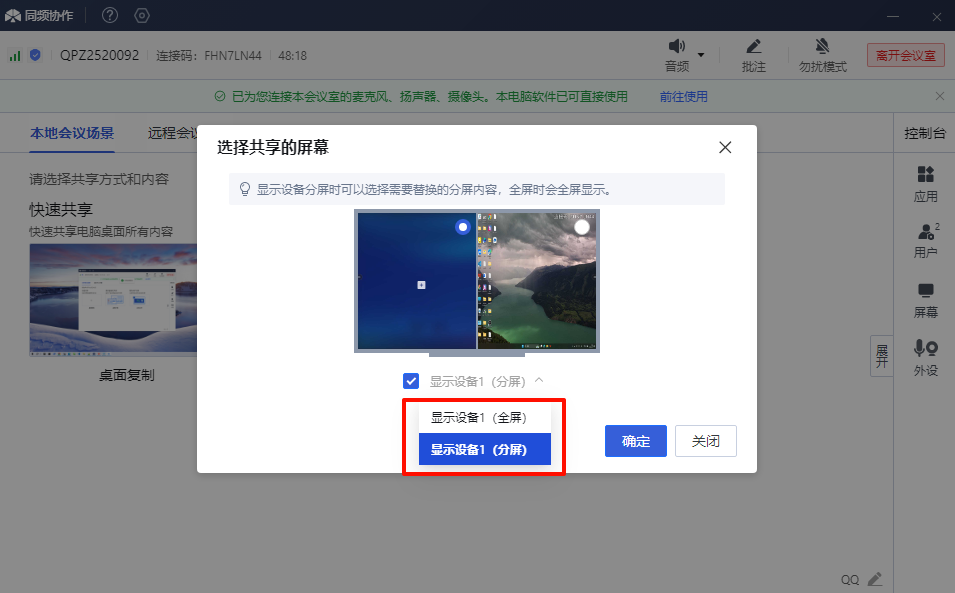Follow the 前往使用 link
The image size is (955, 593).
[x=683, y=96]
